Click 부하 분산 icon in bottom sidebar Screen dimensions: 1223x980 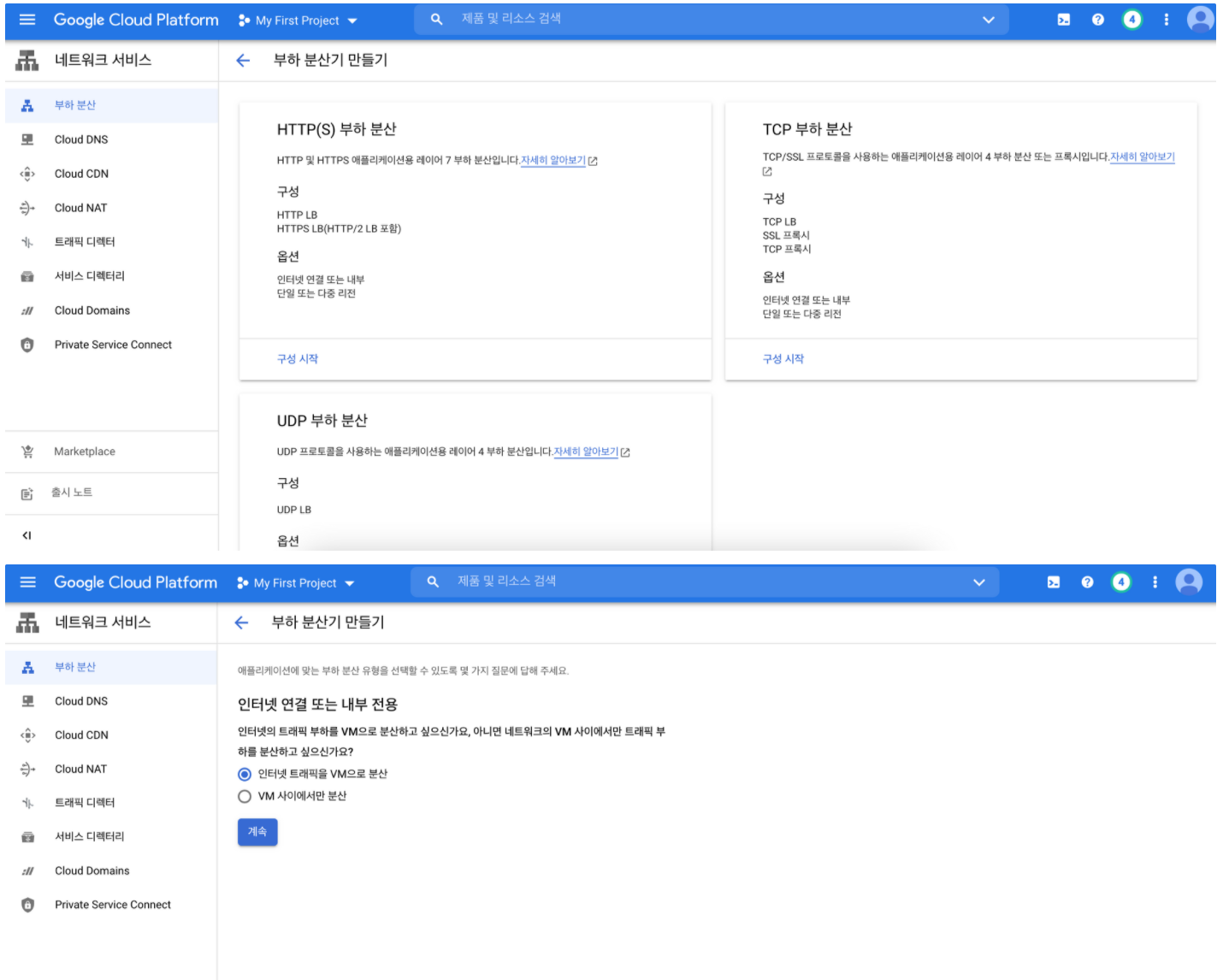click(x=27, y=667)
